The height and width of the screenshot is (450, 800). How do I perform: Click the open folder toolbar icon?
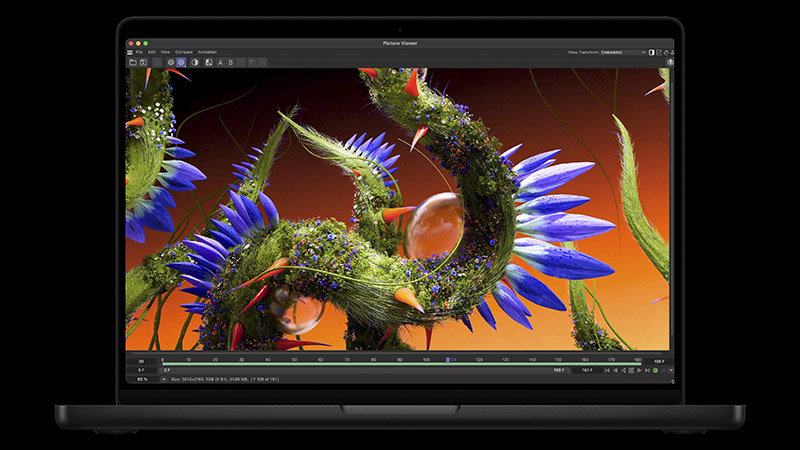coord(133,62)
